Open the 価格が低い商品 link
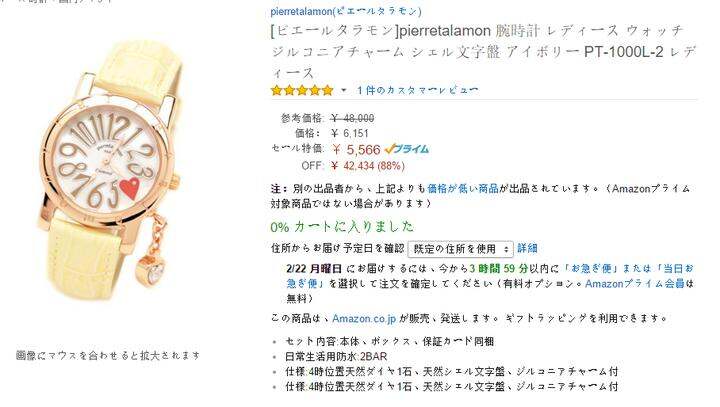This screenshot has width=720, height=407. coord(463,188)
